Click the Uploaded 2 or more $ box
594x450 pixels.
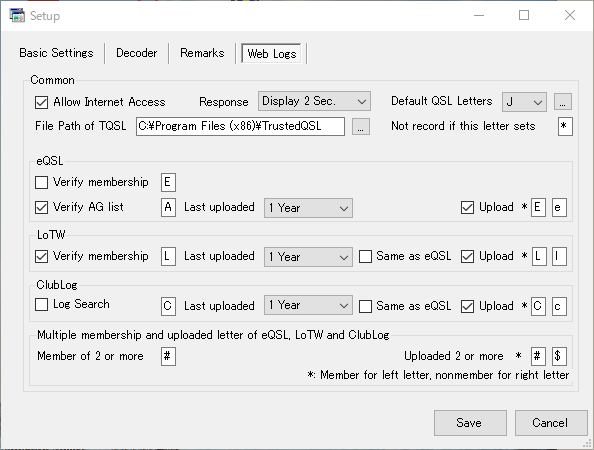click(x=559, y=356)
